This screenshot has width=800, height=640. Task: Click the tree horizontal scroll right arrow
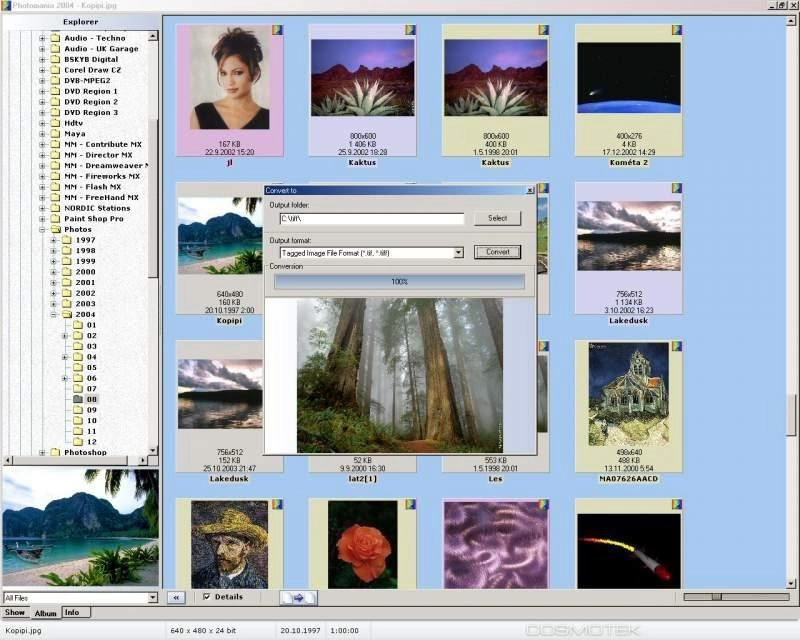[142, 460]
